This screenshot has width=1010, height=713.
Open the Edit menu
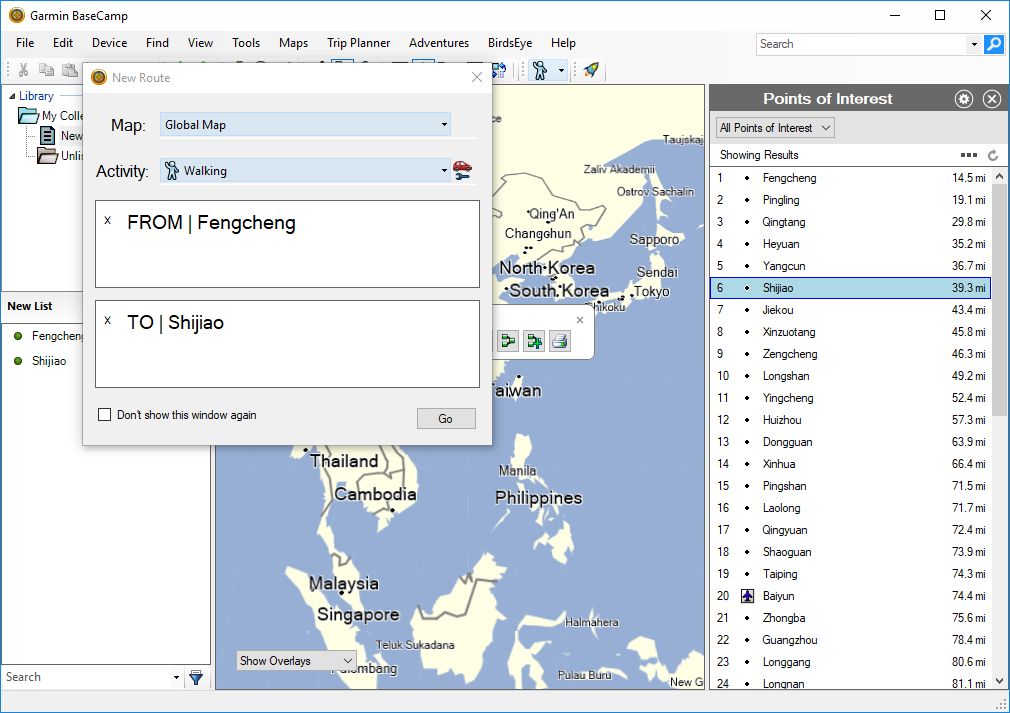pos(63,43)
